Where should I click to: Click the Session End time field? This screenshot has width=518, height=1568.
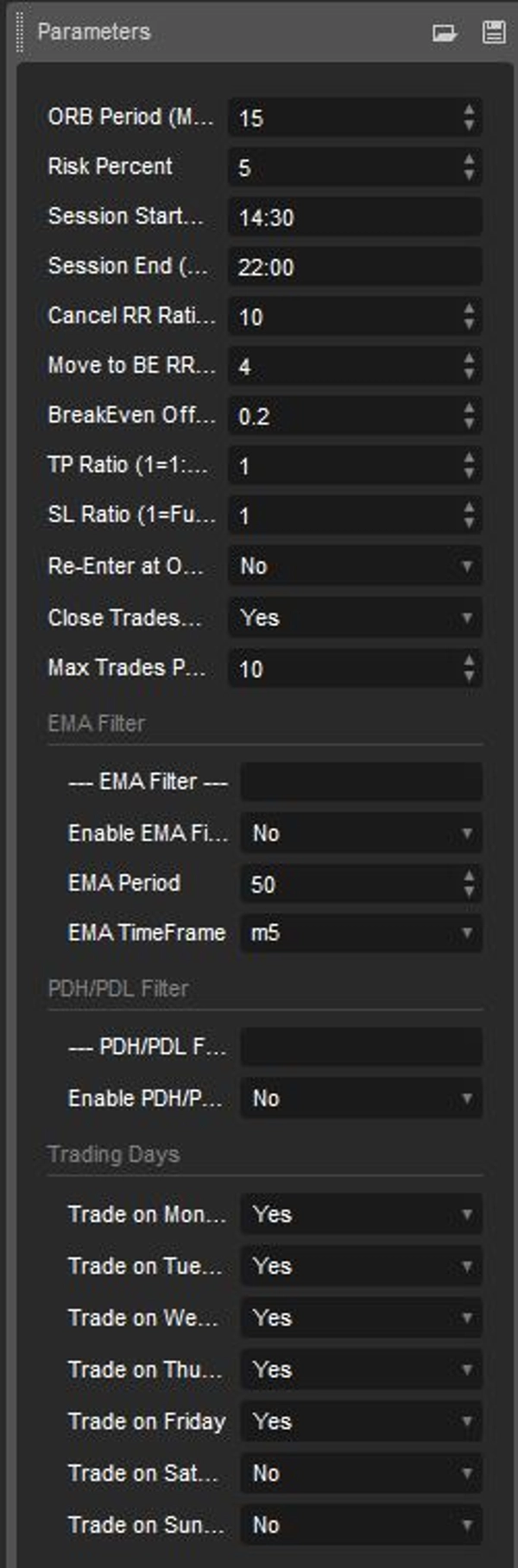tap(354, 267)
